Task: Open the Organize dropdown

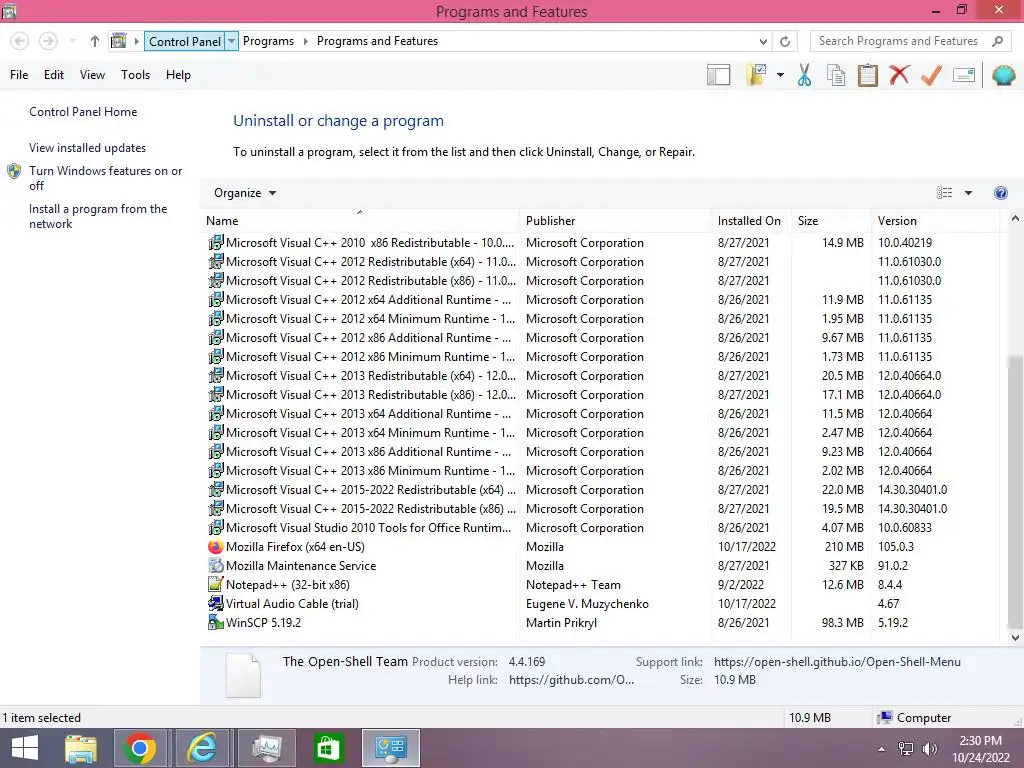Action: pyautogui.click(x=245, y=193)
